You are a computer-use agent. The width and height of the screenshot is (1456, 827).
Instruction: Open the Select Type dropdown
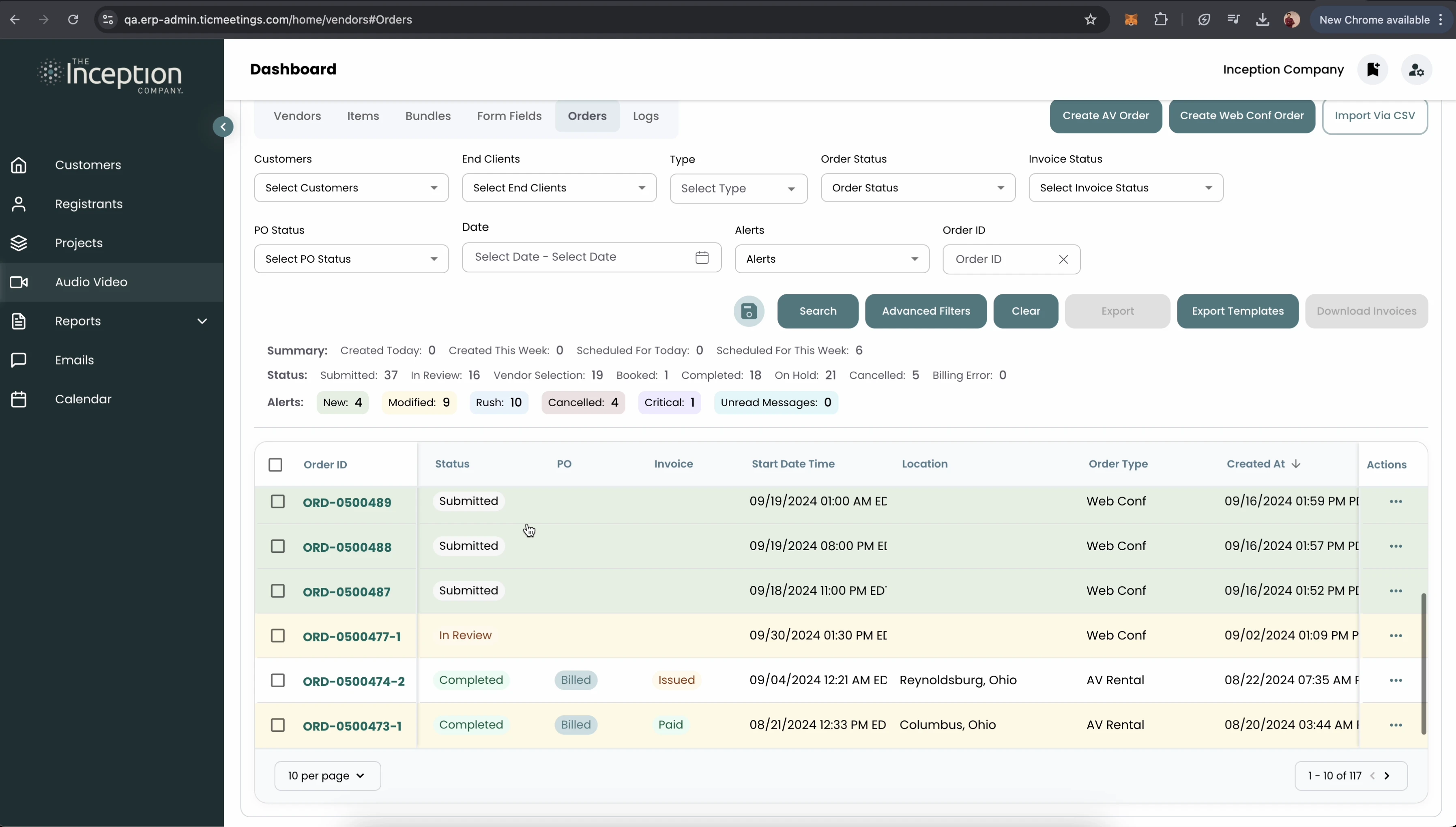(739, 189)
